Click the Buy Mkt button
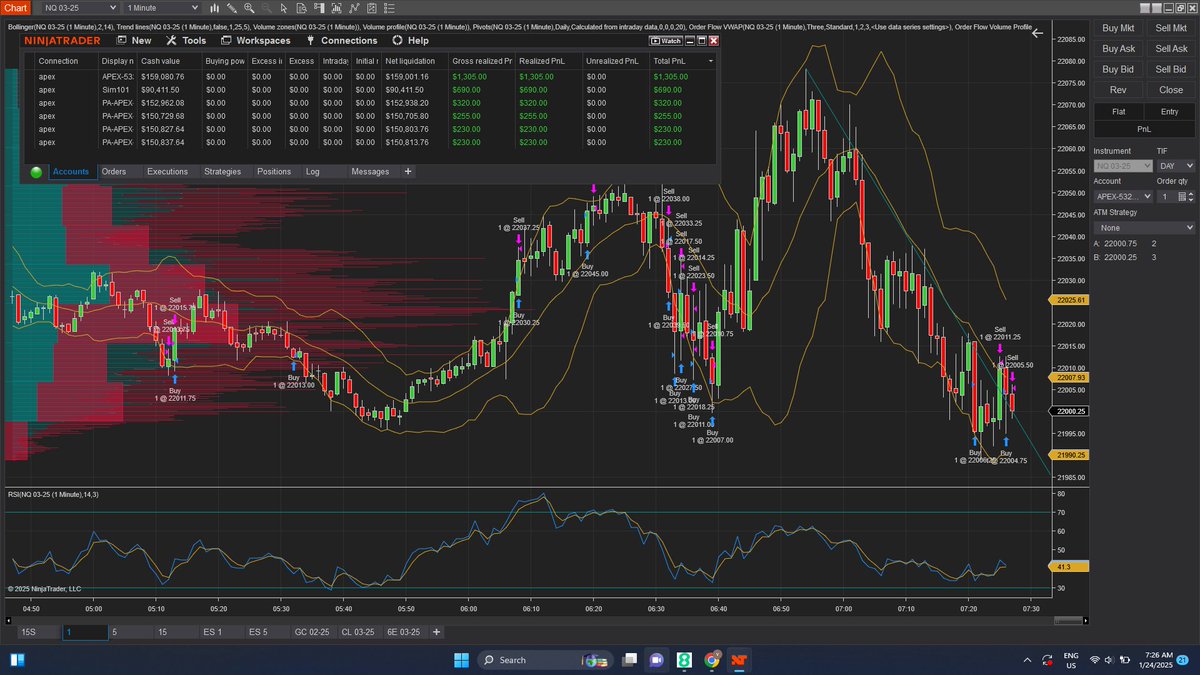This screenshot has height=675, width=1200. point(1118,28)
